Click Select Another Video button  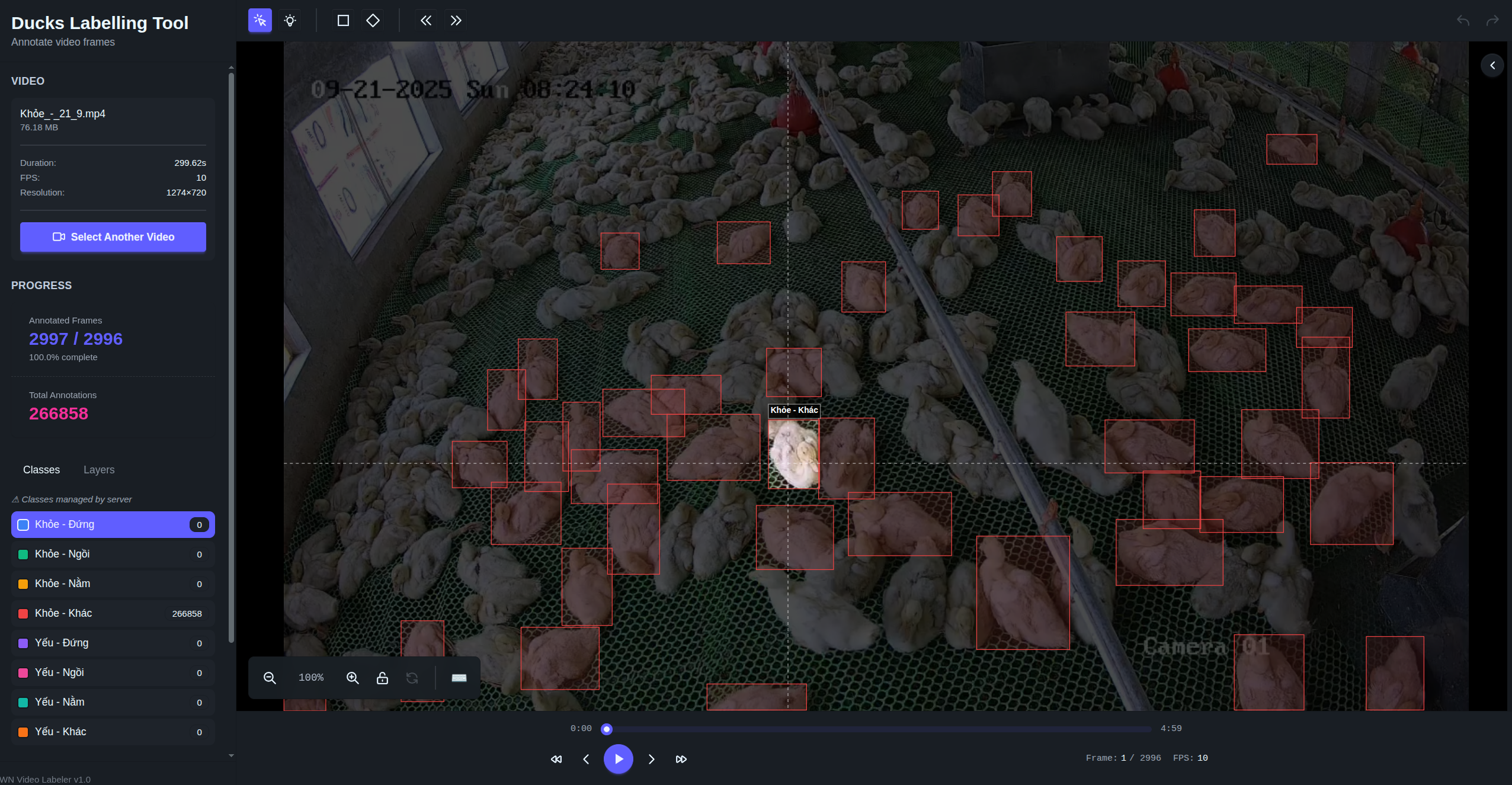click(x=113, y=237)
